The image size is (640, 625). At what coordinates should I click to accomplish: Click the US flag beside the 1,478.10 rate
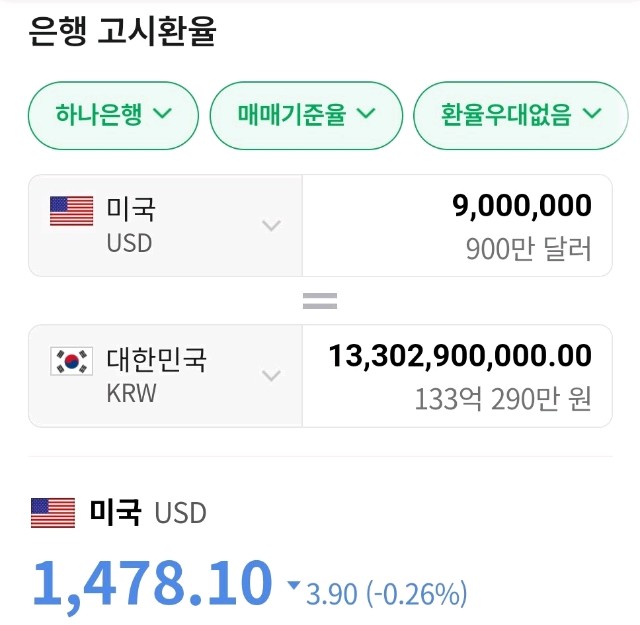53,513
